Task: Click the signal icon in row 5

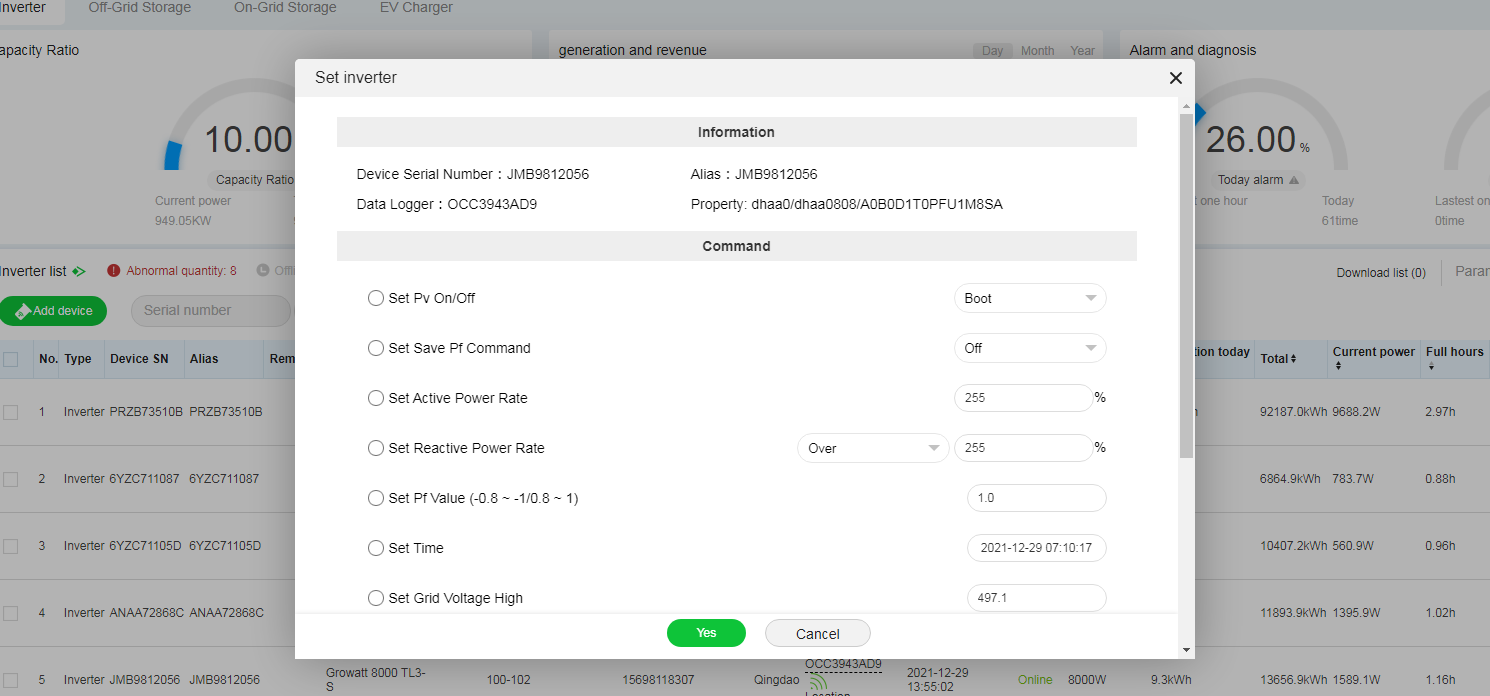Action: tap(817, 684)
